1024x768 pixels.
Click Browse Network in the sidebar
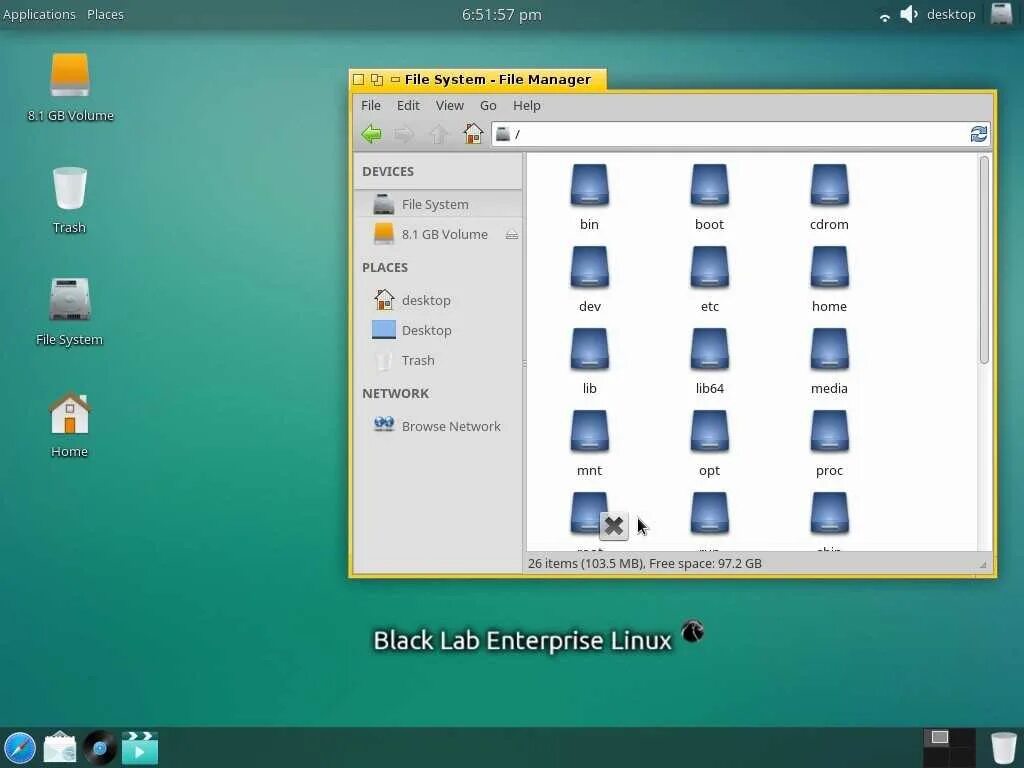click(x=438, y=426)
